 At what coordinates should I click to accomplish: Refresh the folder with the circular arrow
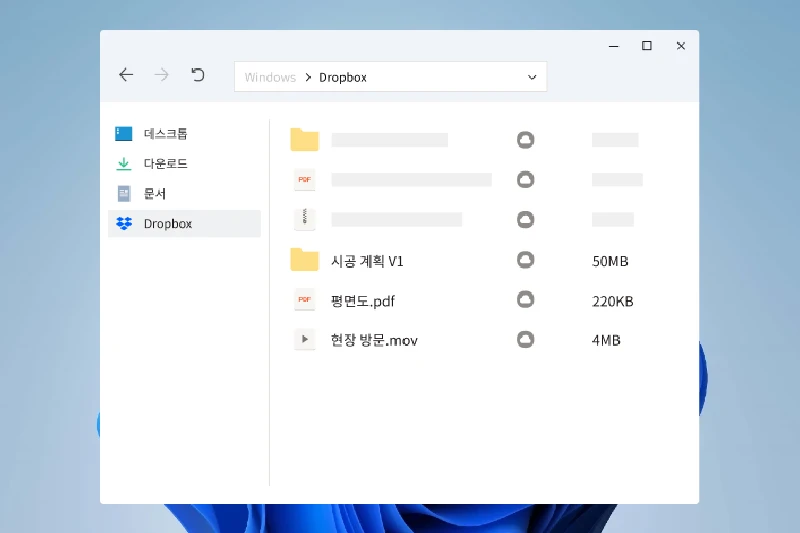point(197,75)
